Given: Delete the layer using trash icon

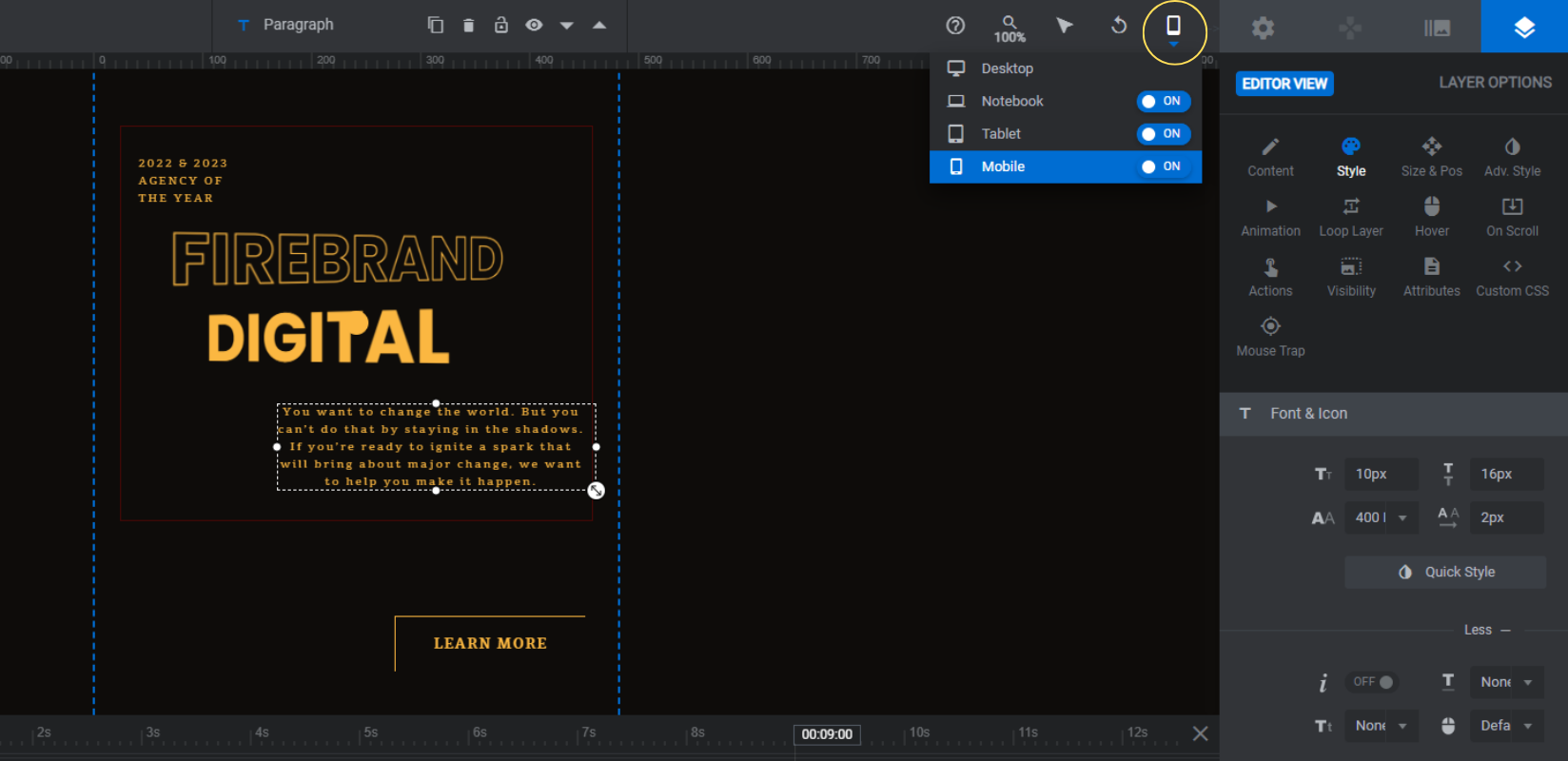Looking at the screenshot, I should [468, 25].
